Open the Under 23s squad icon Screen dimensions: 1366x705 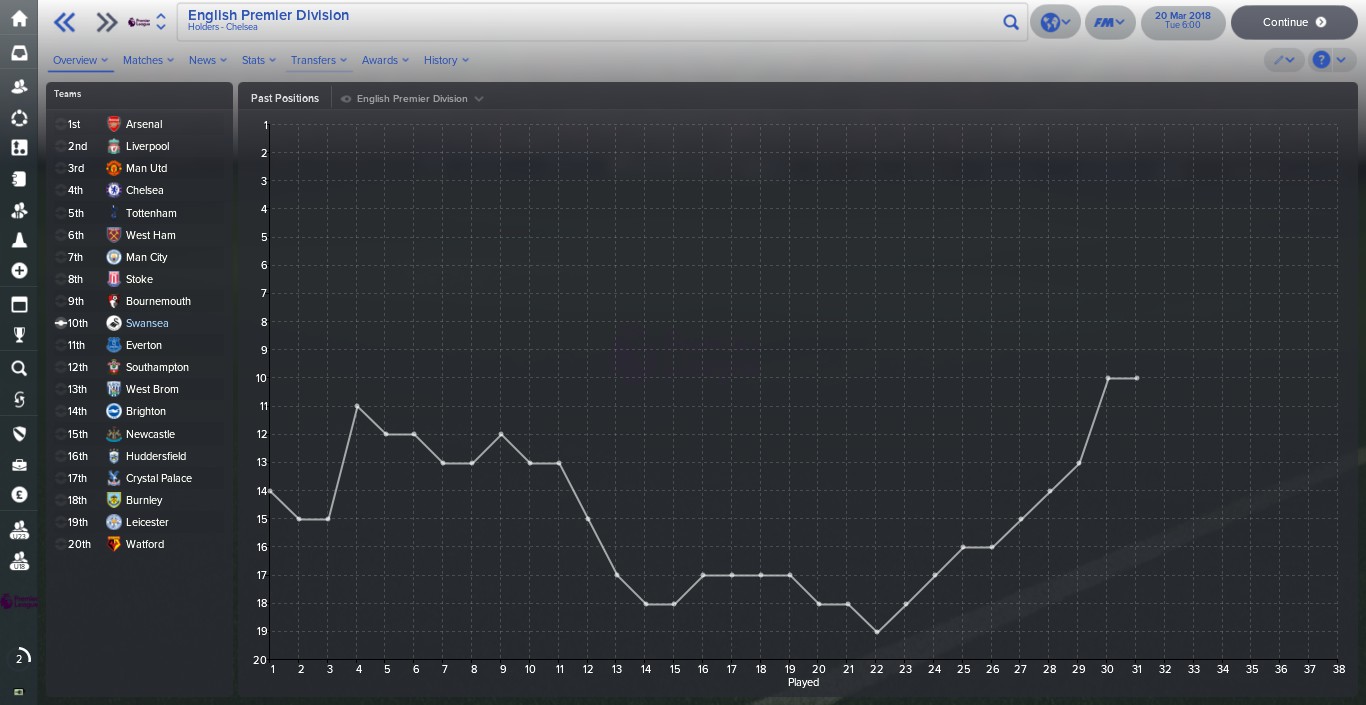click(x=19, y=530)
